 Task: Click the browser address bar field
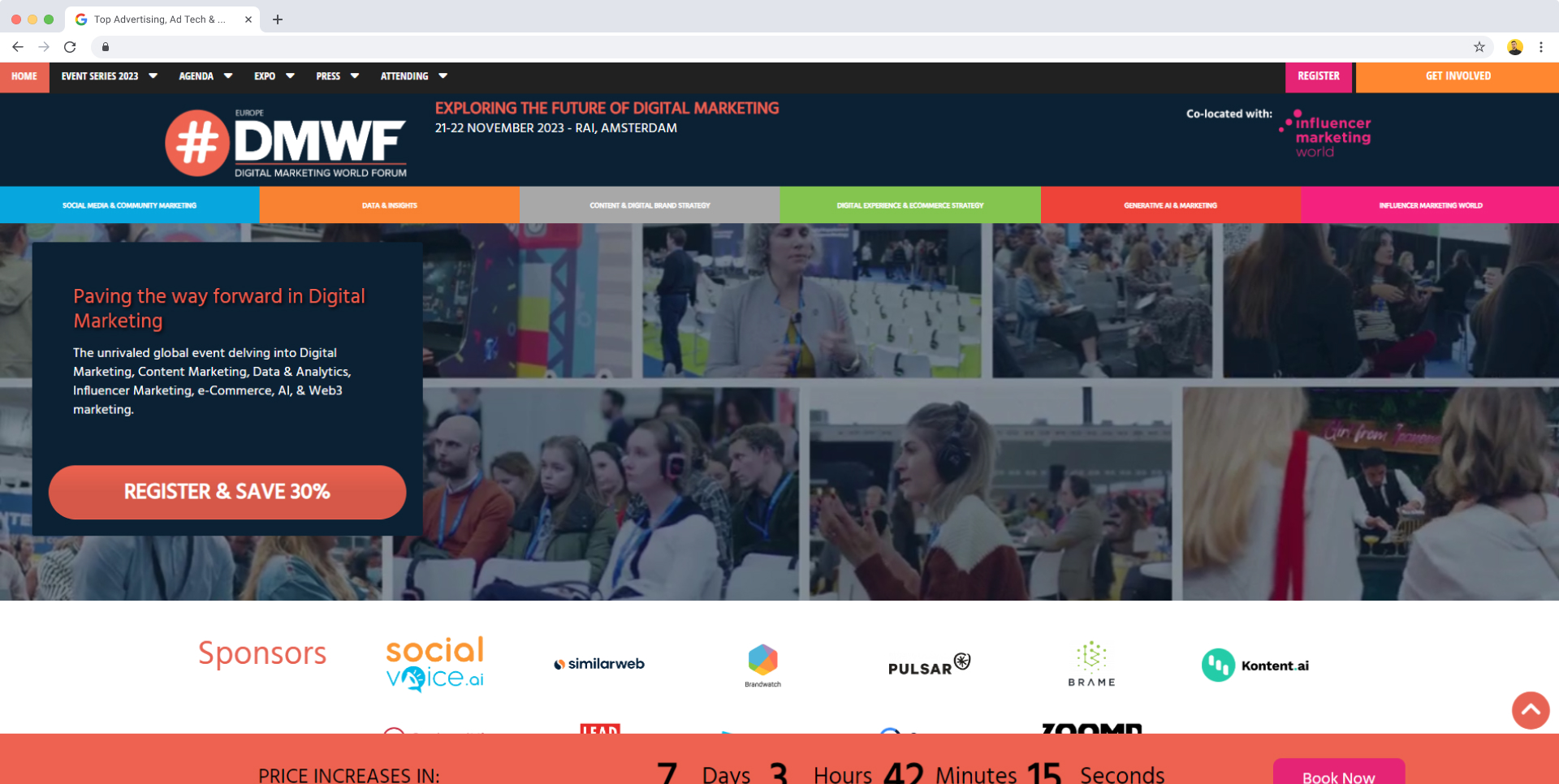792,47
